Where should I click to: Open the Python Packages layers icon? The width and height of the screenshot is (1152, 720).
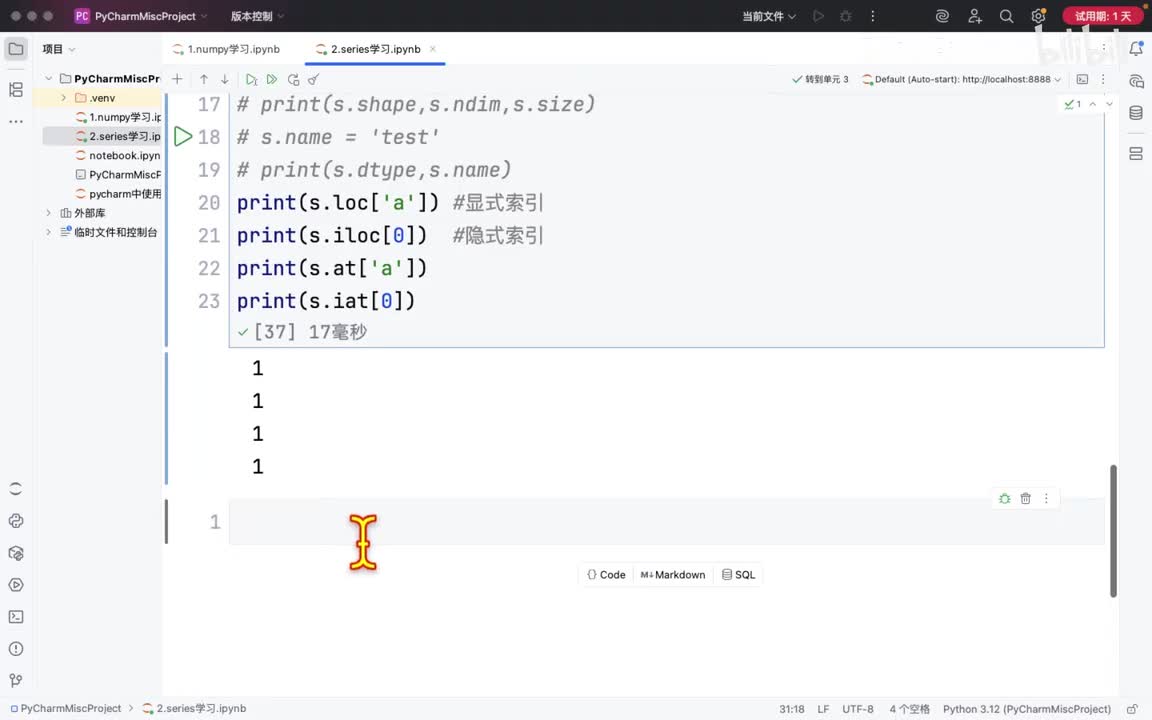[15, 553]
